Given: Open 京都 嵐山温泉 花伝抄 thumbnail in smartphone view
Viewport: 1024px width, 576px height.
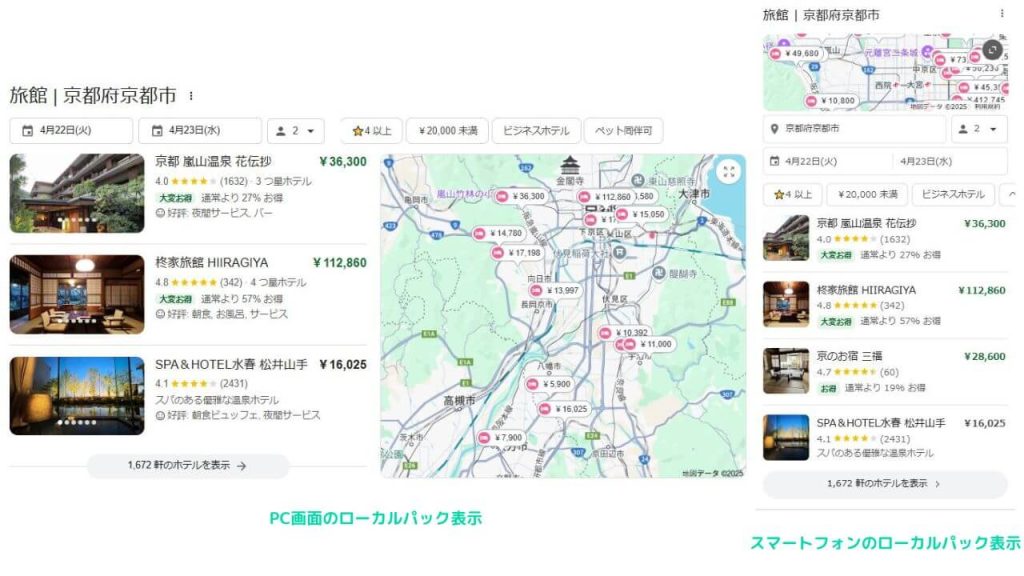Looking at the screenshot, I should tap(786, 238).
